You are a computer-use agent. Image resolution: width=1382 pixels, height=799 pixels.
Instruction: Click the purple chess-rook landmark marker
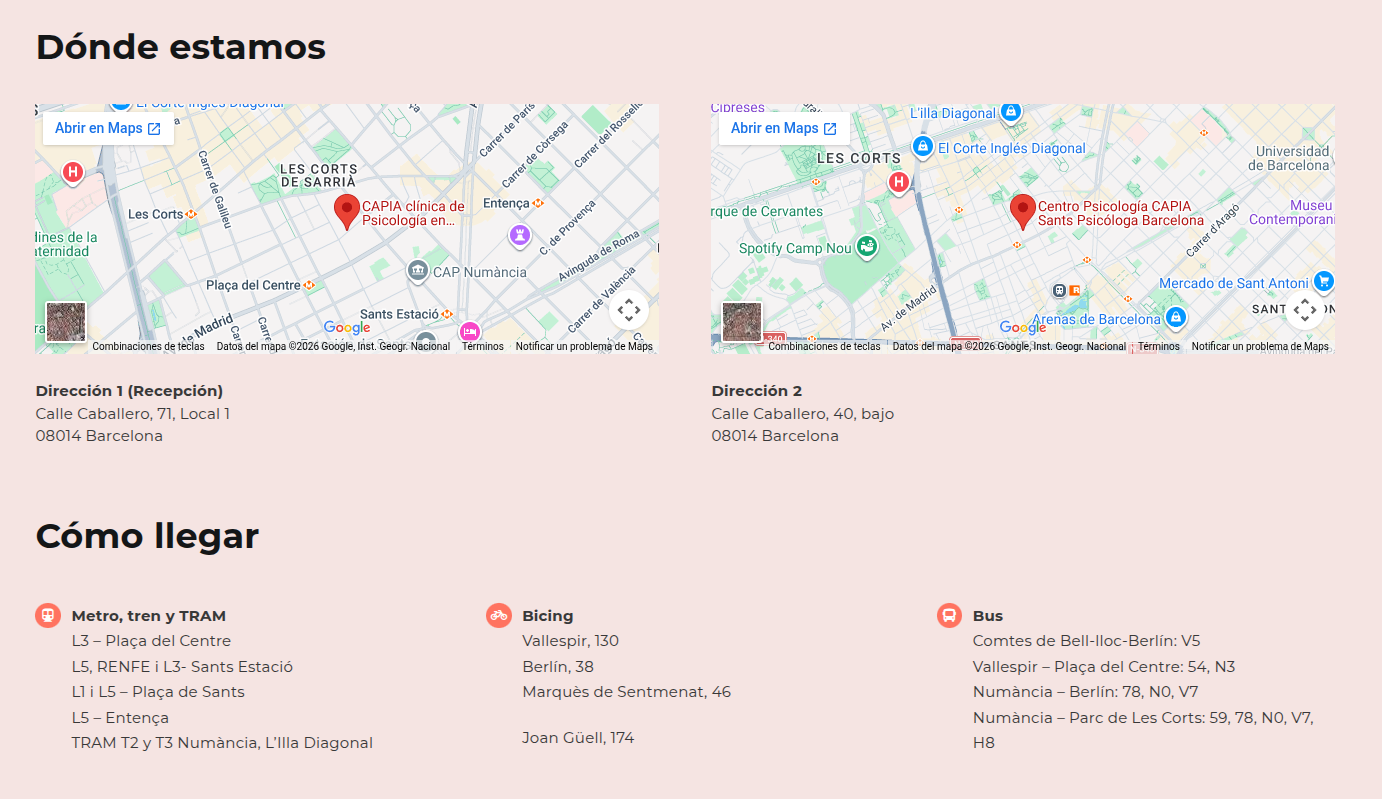(x=519, y=235)
